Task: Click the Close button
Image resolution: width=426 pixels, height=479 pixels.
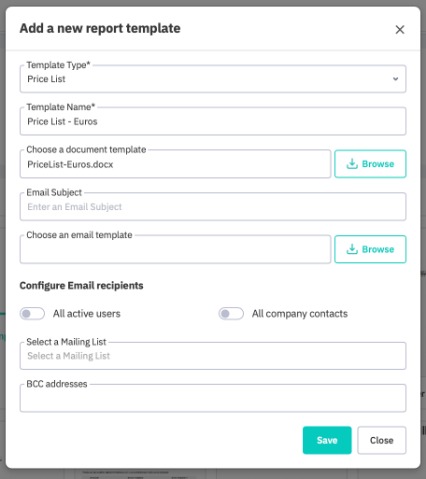Action: tap(382, 440)
